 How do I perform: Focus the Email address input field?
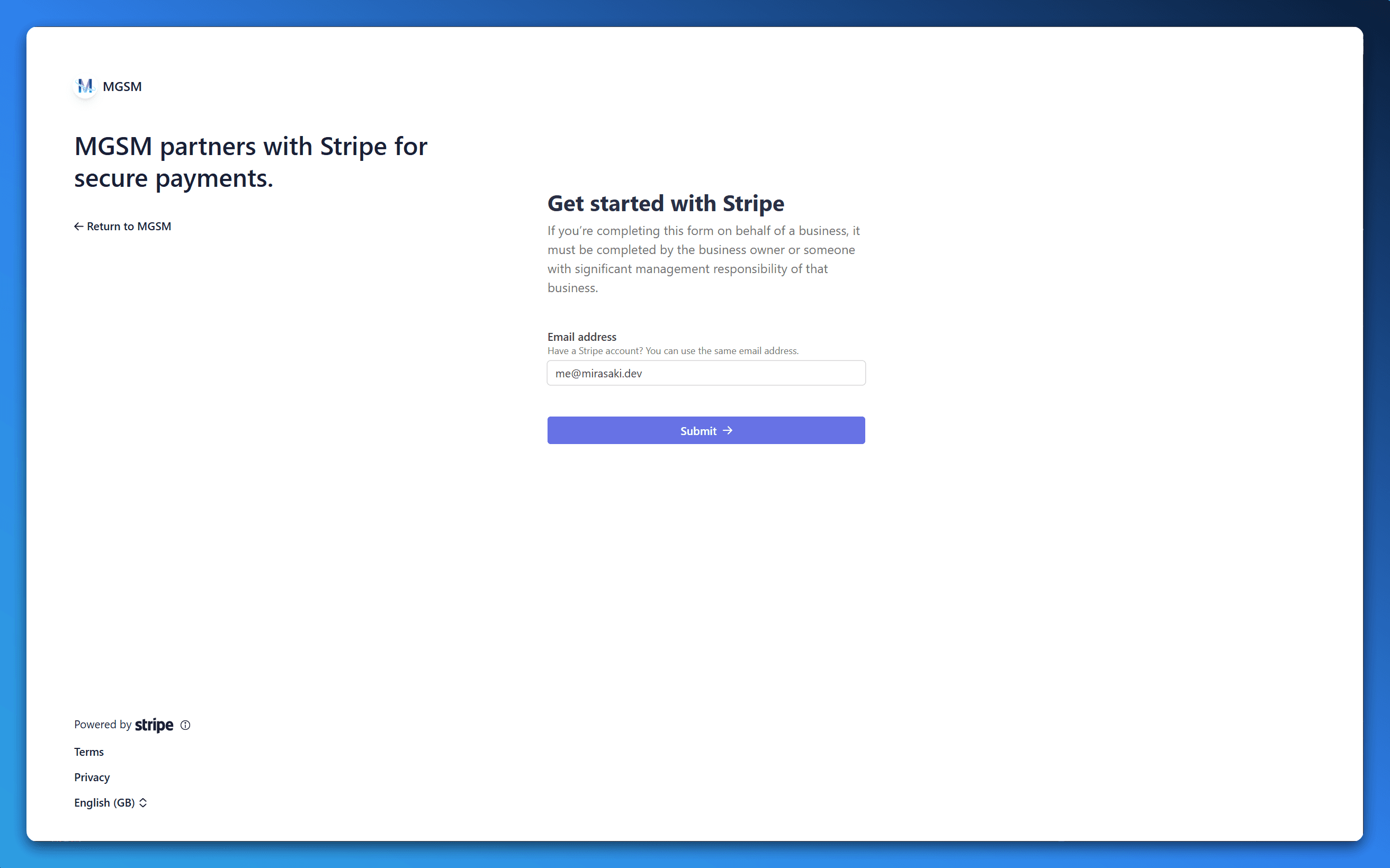point(706,373)
